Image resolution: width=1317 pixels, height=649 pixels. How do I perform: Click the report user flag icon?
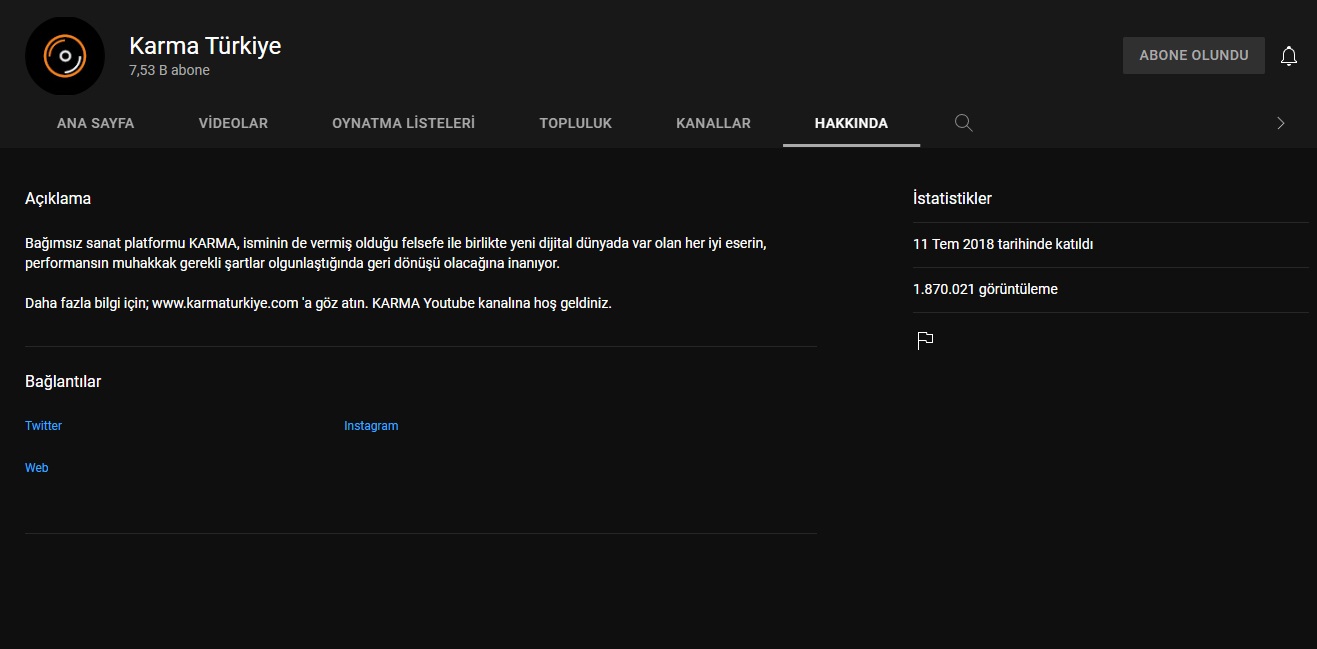[925, 341]
